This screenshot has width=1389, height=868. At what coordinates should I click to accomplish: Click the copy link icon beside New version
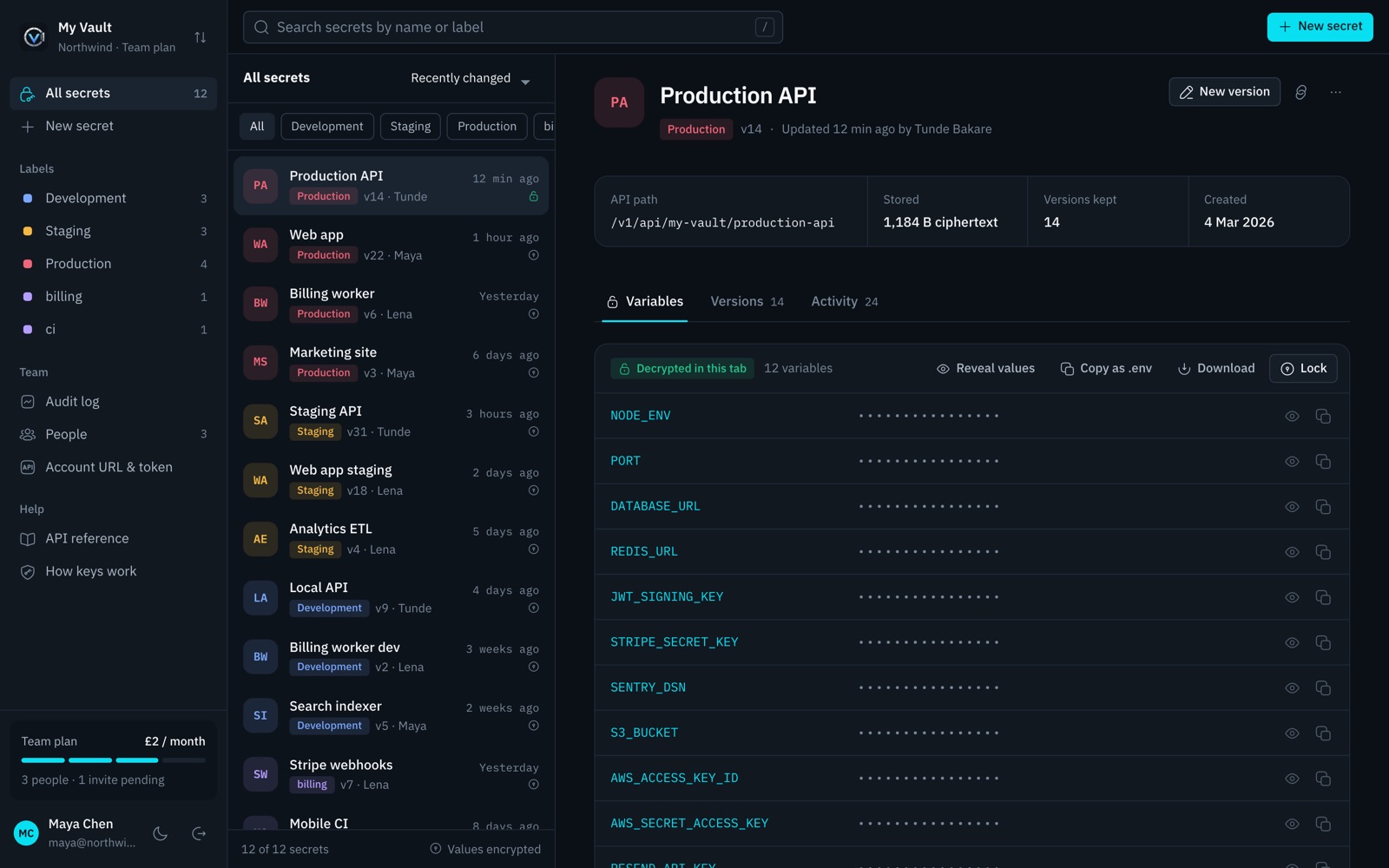1300,92
